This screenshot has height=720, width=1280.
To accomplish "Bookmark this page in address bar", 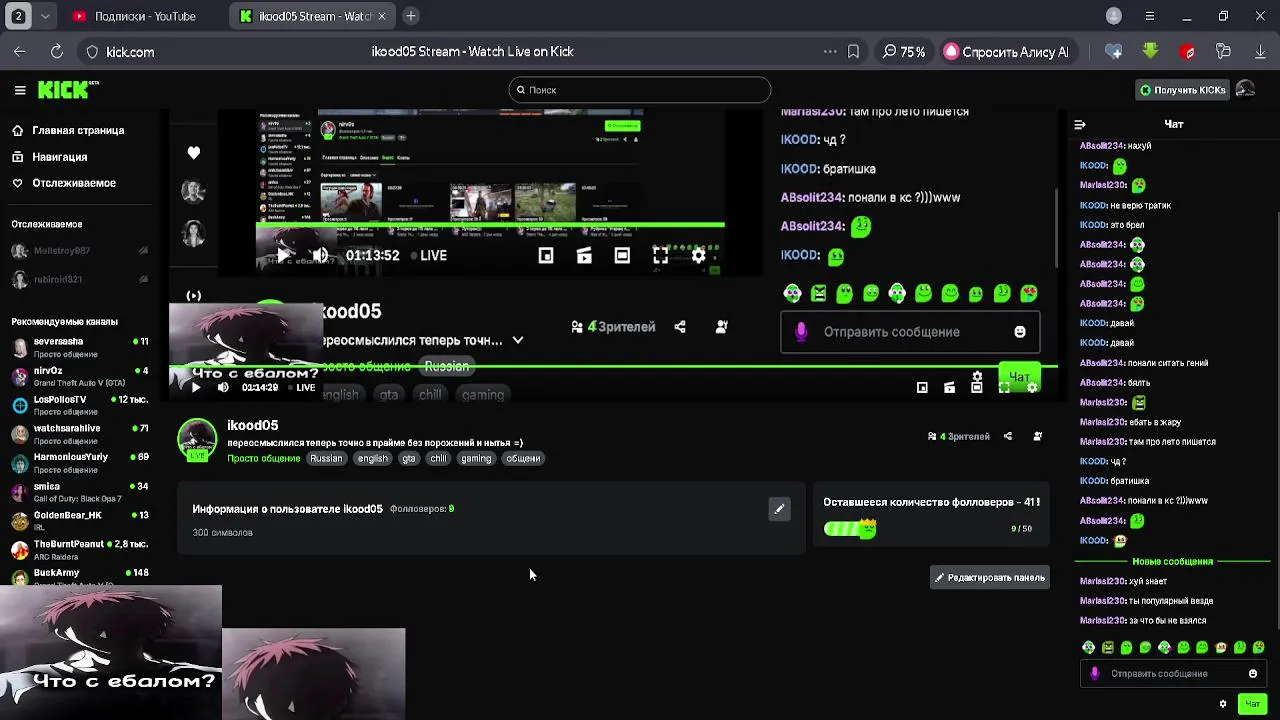I will pos(853,52).
